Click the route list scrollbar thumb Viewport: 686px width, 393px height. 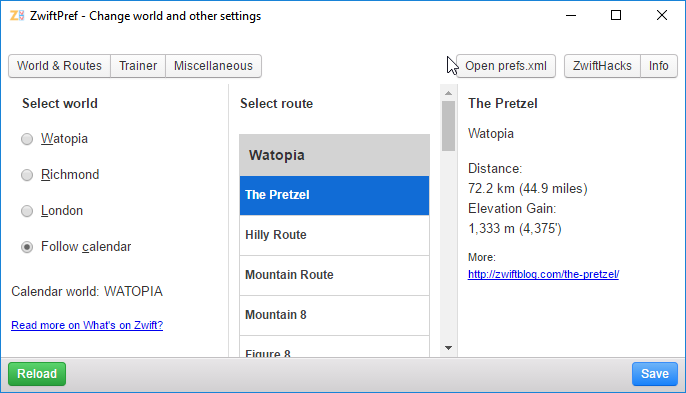point(448,126)
